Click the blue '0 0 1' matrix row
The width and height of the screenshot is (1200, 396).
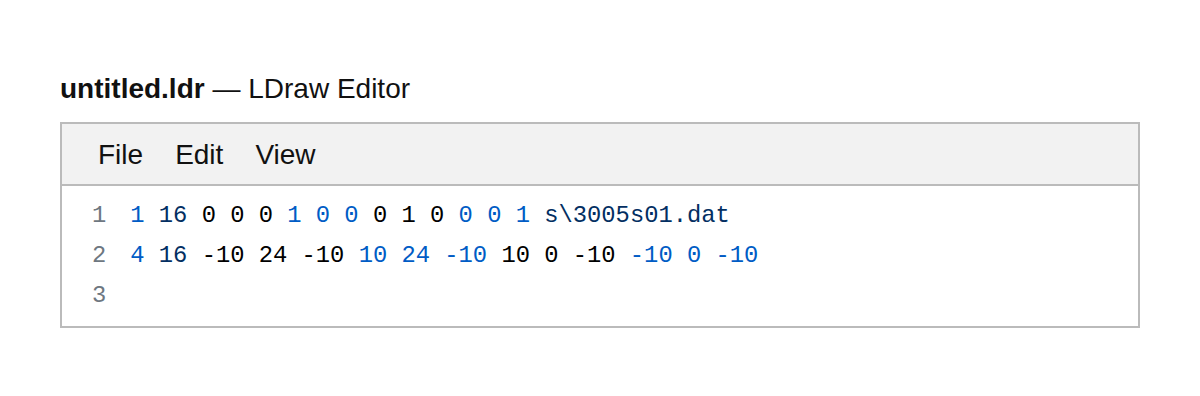(495, 215)
